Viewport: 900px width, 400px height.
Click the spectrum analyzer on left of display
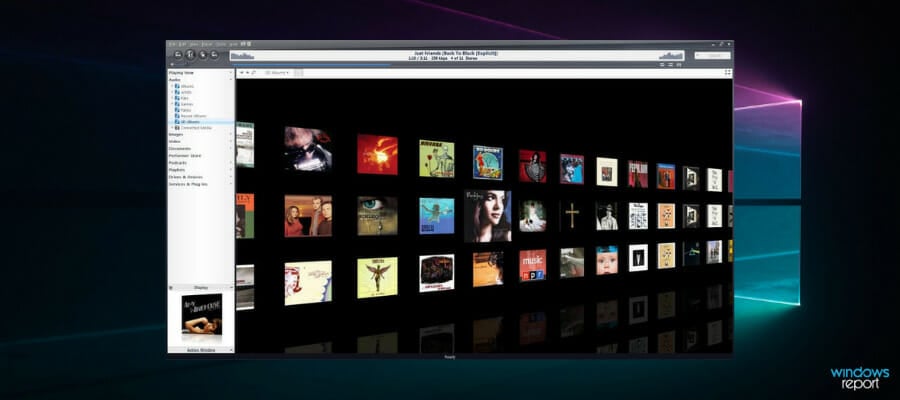click(242, 56)
